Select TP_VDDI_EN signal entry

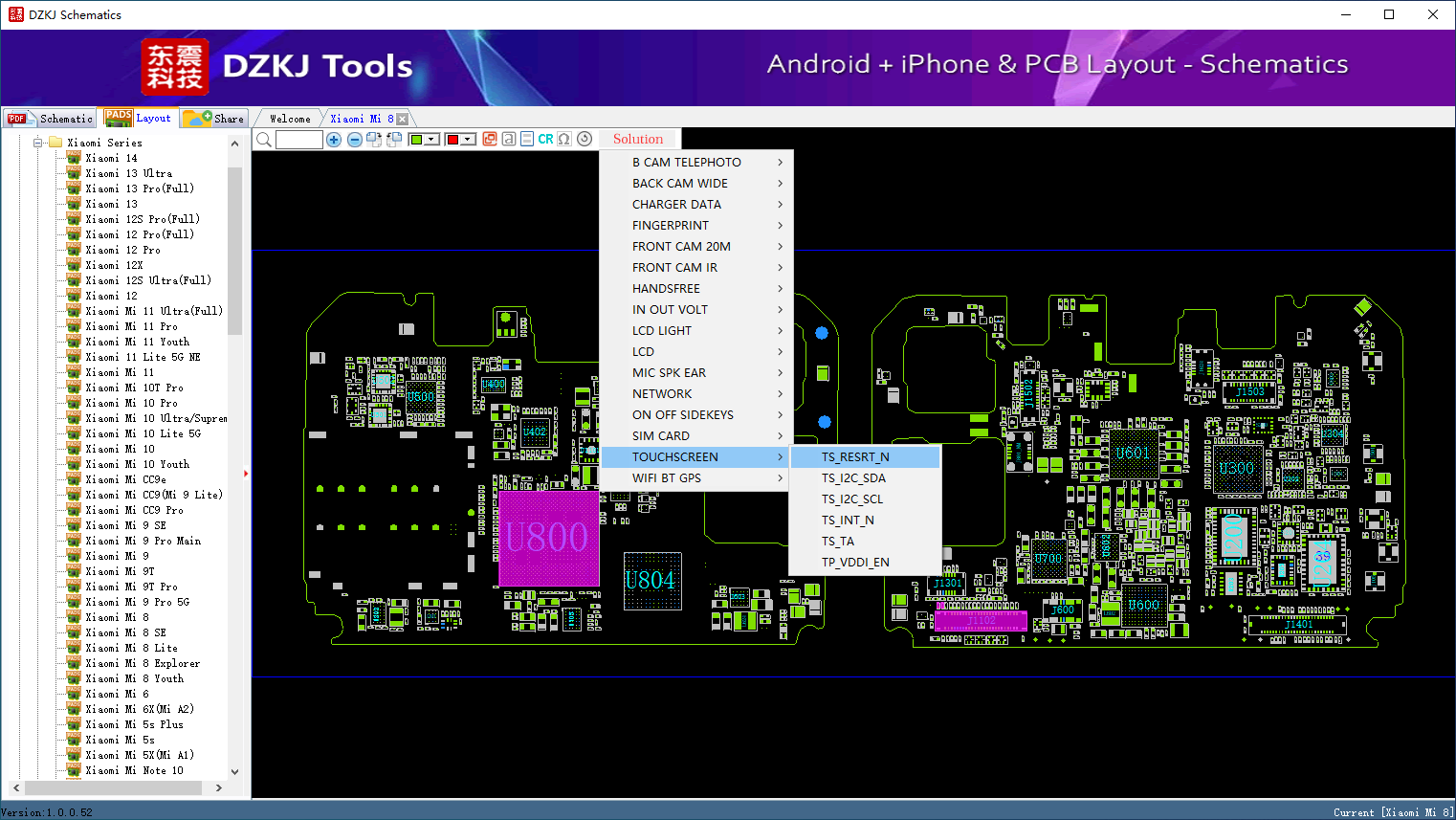[x=865, y=563]
